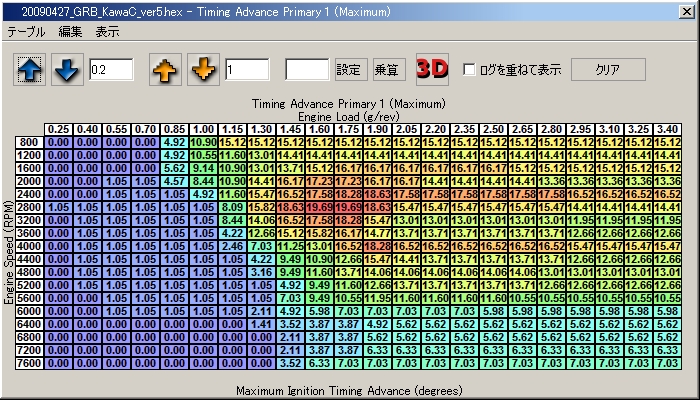Toggle the ログを重ねて表示 checkbox

point(470,71)
